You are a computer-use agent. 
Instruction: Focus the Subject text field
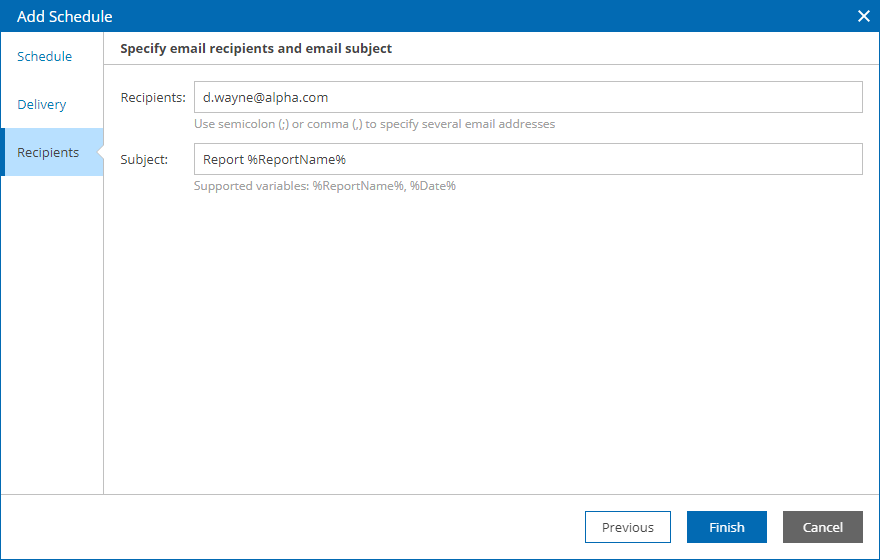coord(527,159)
